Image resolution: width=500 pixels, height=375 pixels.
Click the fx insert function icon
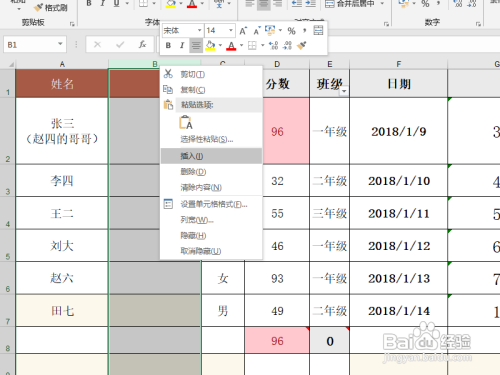[143, 44]
